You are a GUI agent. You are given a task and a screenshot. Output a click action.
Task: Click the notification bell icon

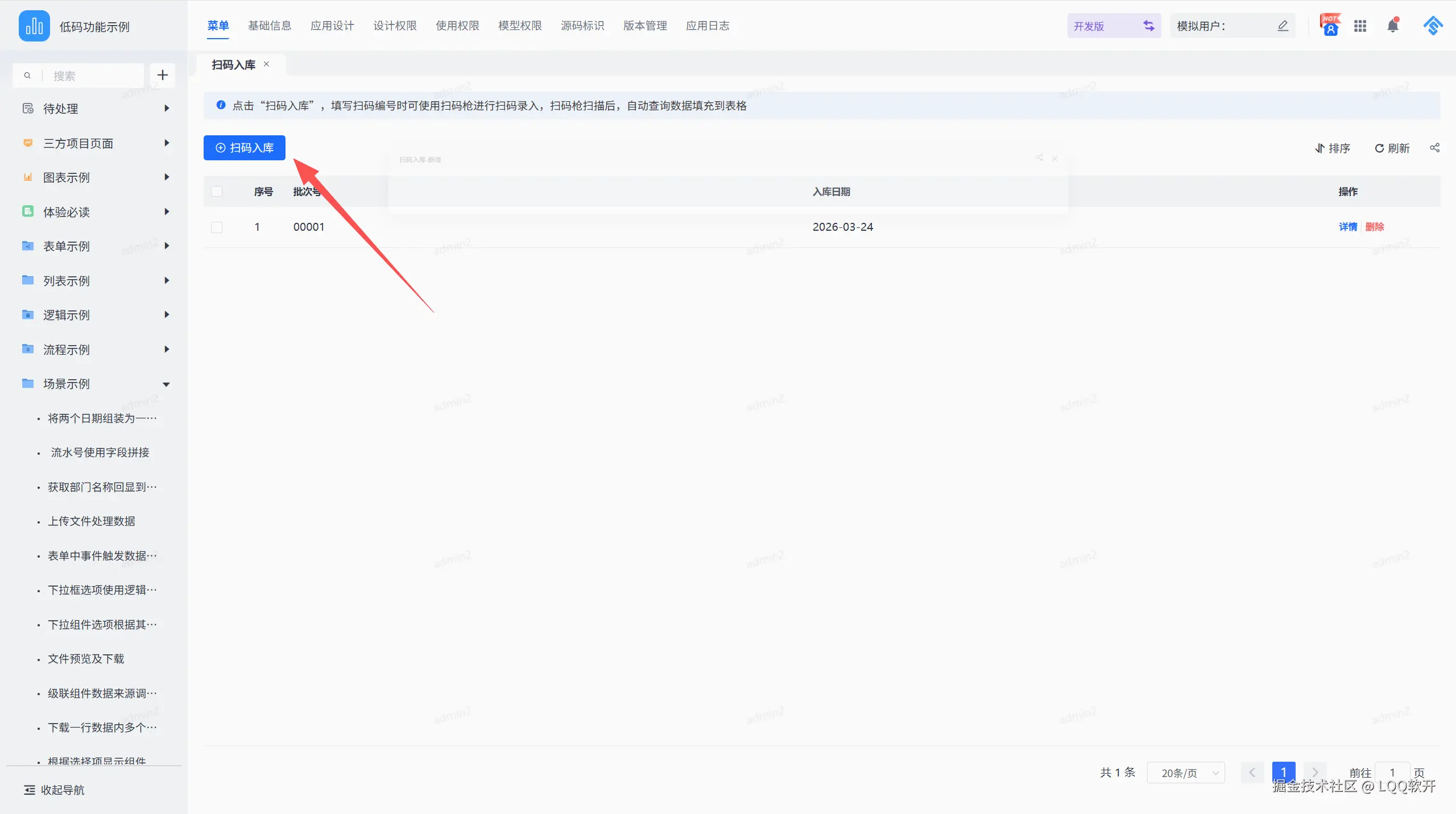click(1392, 26)
